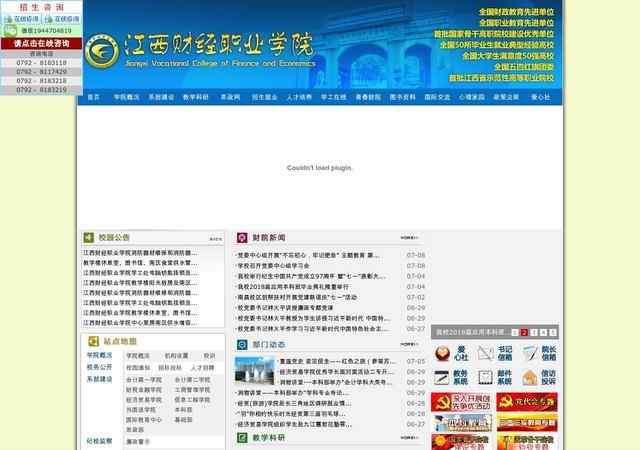Open 青春财院 in the navigation bar
The height and width of the screenshot is (450, 640).
tap(368, 97)
